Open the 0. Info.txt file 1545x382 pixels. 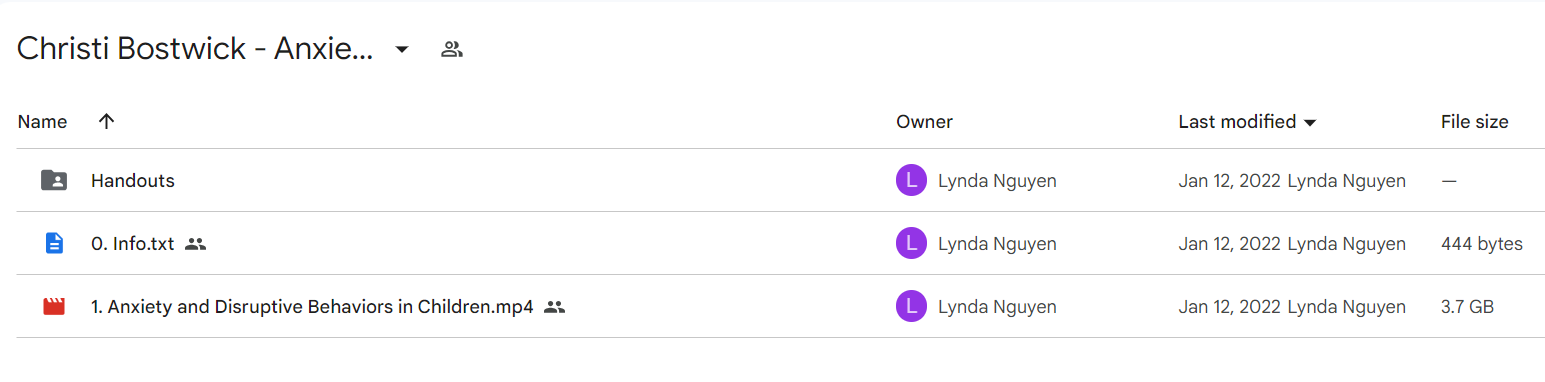point(132,243)
